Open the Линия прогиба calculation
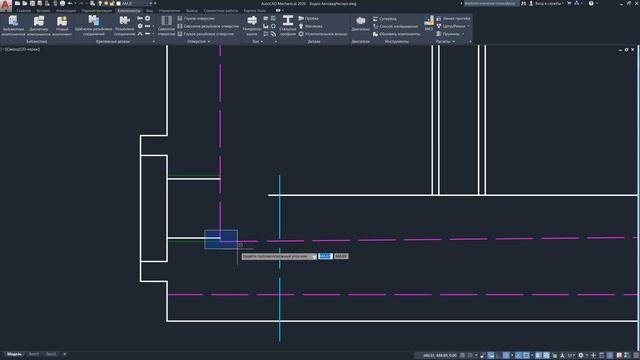 (453, 18)
